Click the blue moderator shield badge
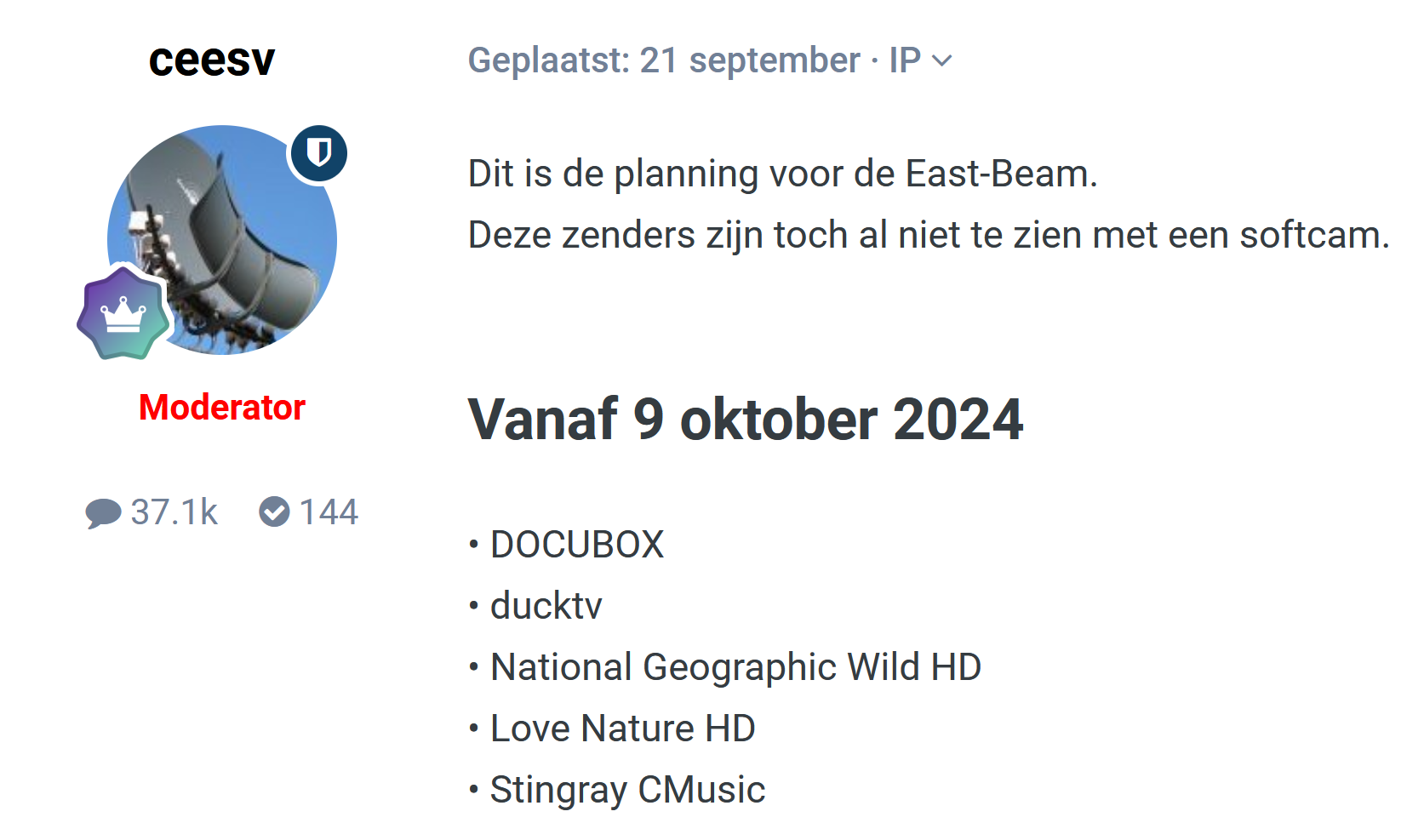Screen dimensions: 1424x840 (318, 153)
